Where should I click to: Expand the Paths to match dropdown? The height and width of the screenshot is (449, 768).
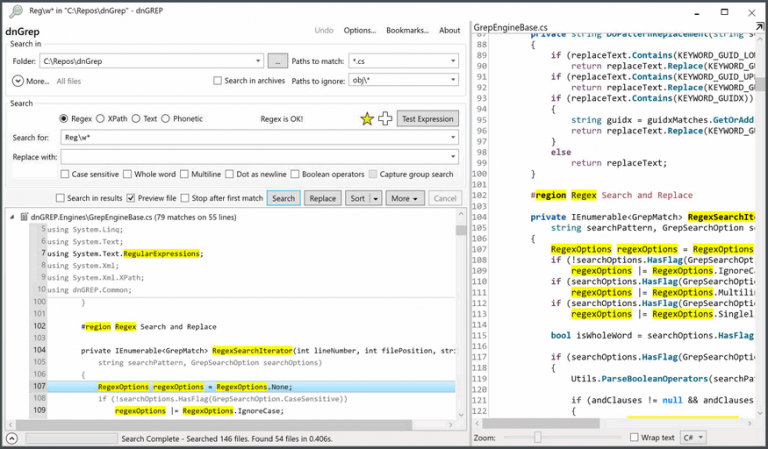coord(453,62)
